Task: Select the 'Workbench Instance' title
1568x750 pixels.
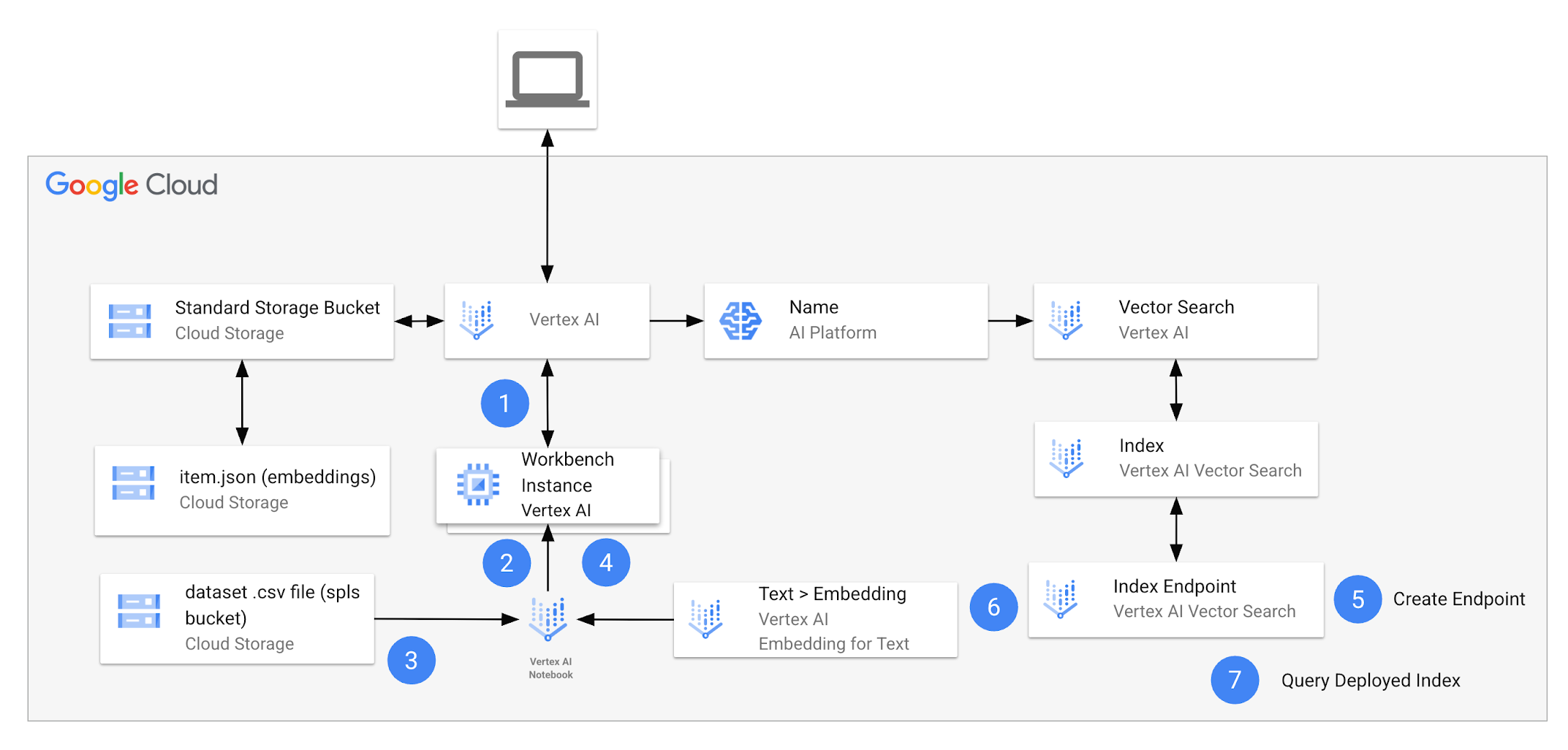Action: pyautogui.click(x=567, y=472)
